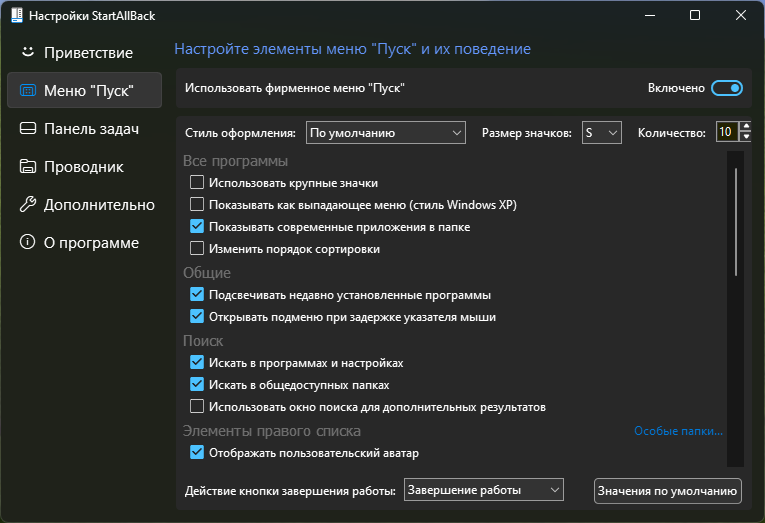This screenshot has height=523, width=765.
Task: Maximize the StartAllBack settings window
Action: (x=695, y=15)
